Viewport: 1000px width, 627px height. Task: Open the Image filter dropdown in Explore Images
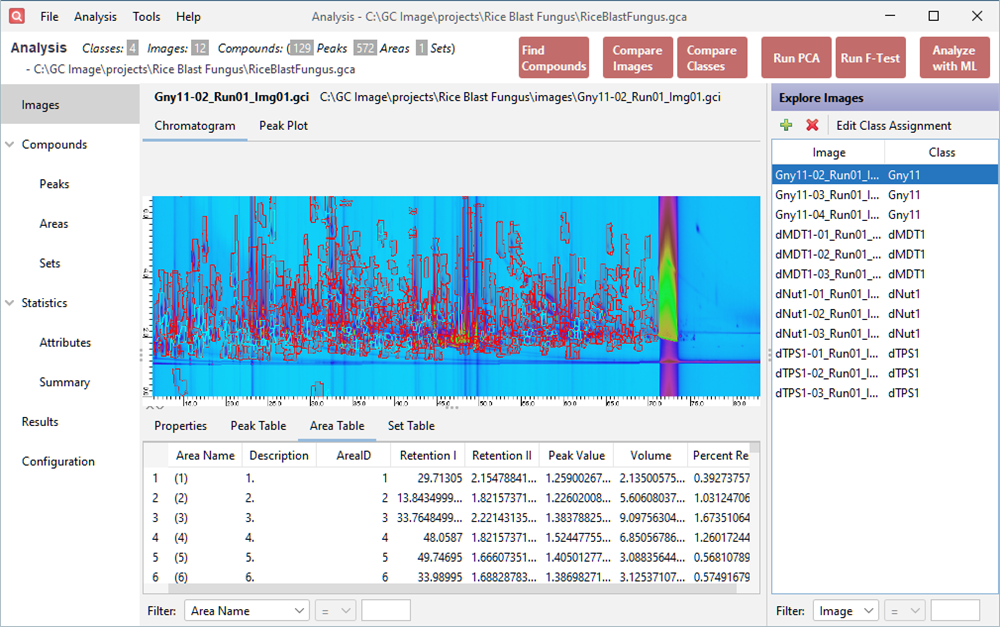[845, 610]
